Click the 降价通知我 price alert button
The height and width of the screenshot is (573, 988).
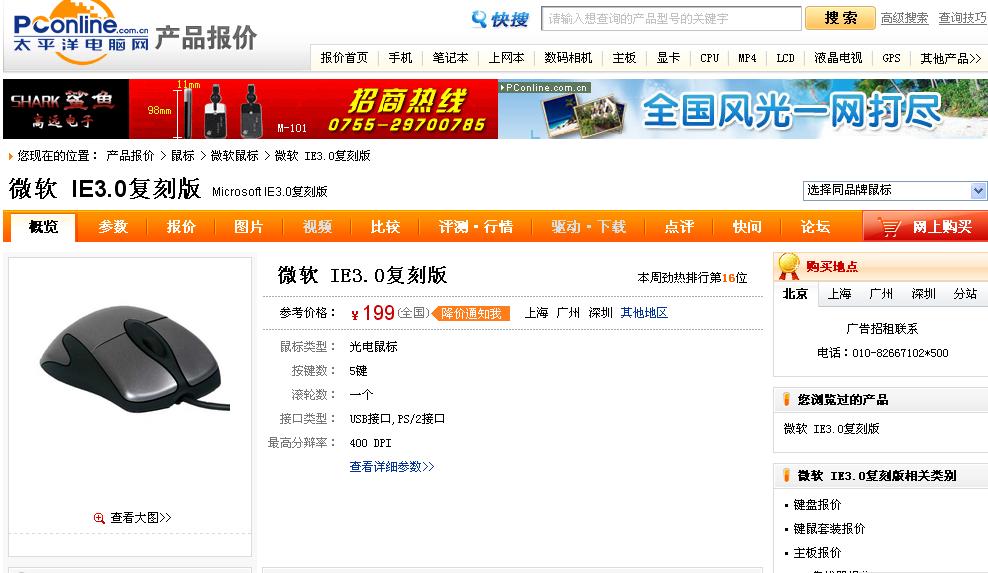coord(471,313)
